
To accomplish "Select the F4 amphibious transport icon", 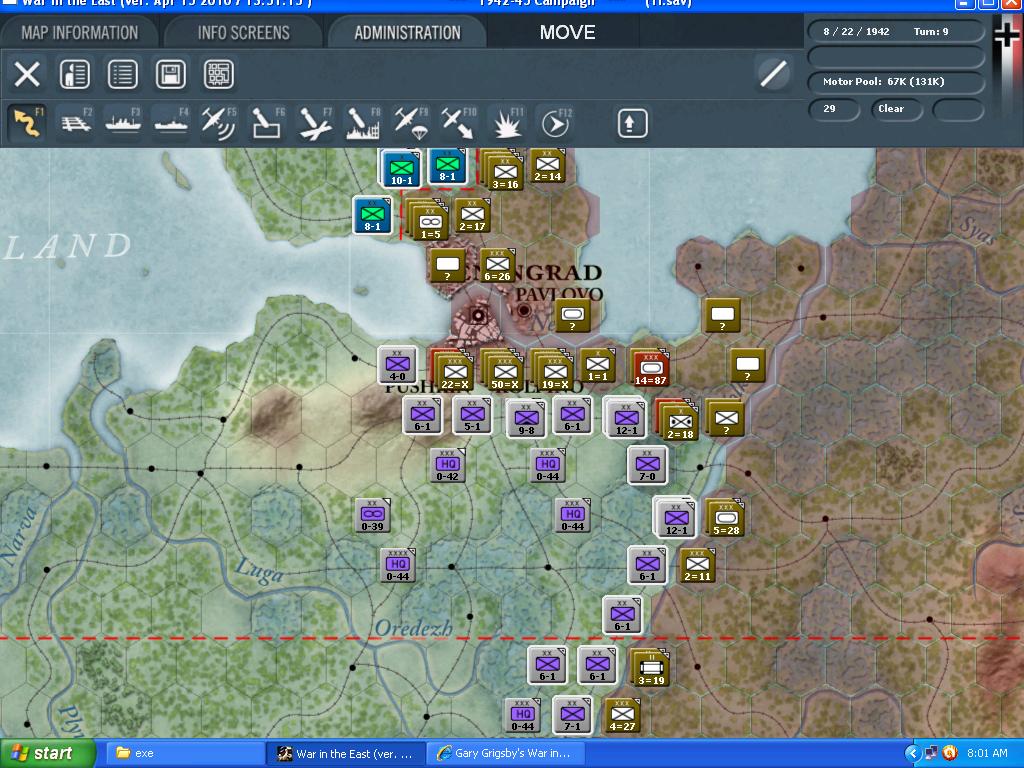I will coord(172,122).
